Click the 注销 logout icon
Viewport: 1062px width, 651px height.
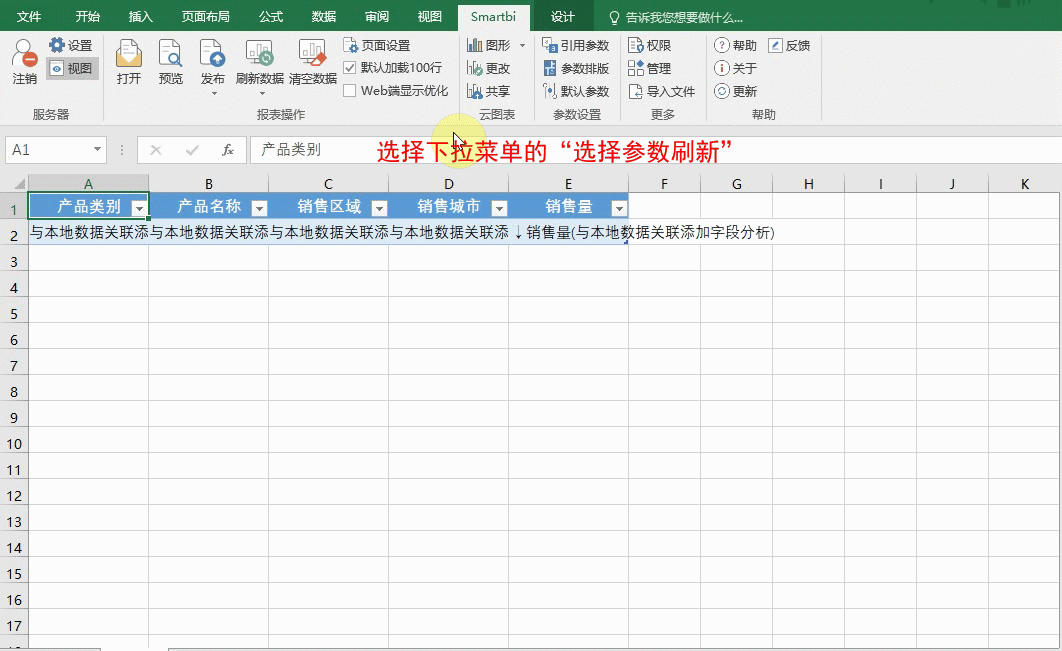(24, 54)
